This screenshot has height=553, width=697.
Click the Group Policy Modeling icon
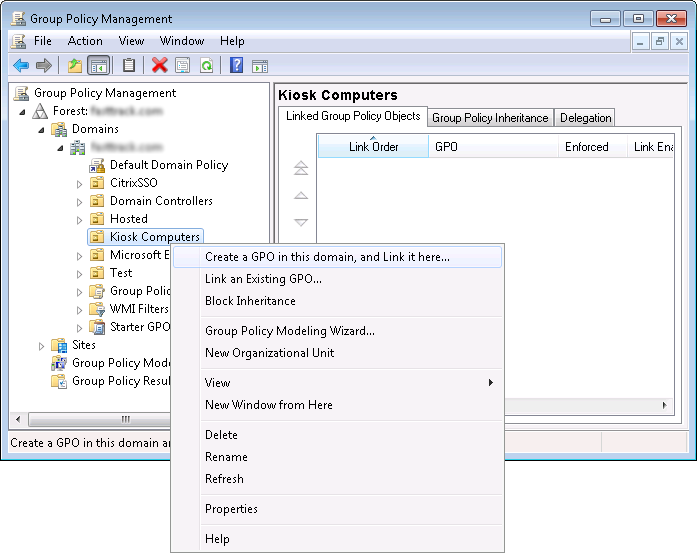click(x=59, y=363)
